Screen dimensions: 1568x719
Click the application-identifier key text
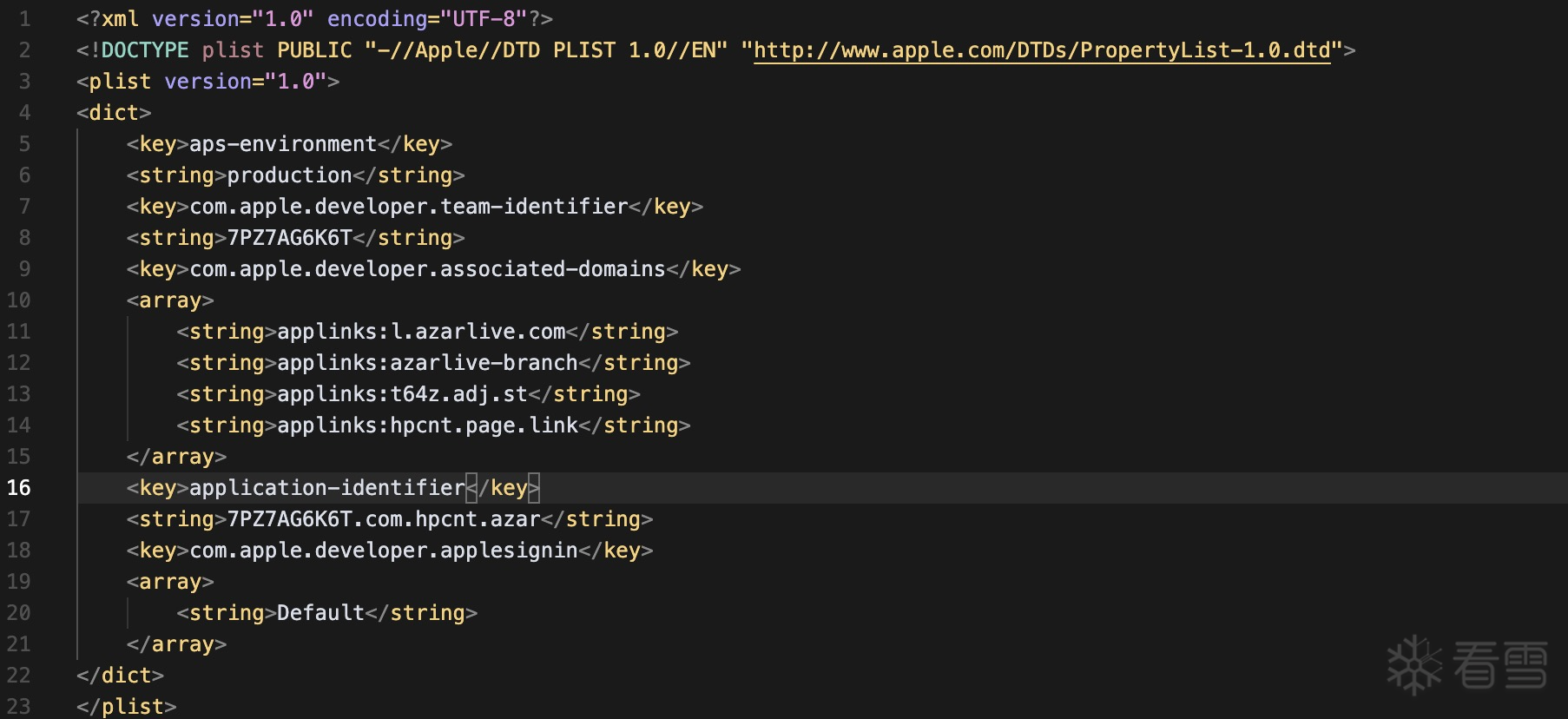(326, 488)
